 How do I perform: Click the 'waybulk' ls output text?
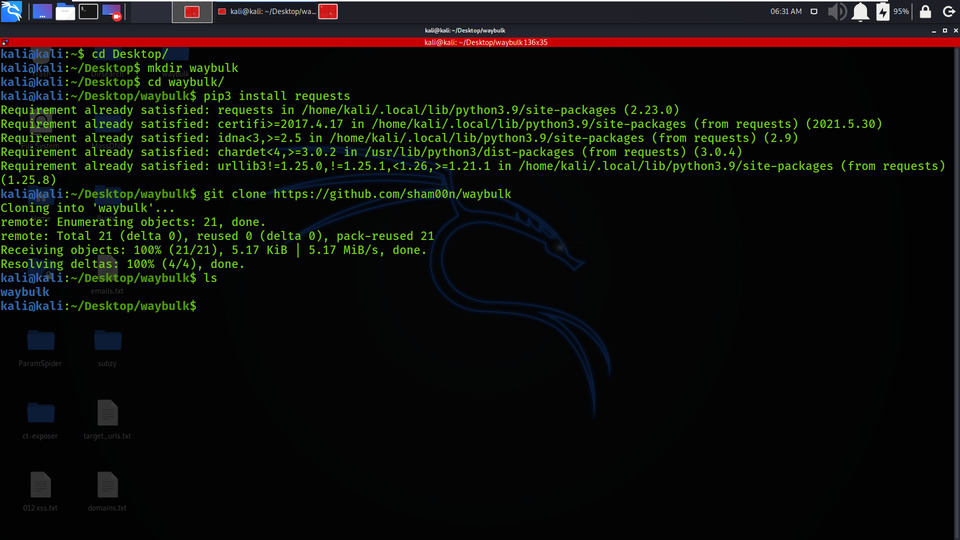click(x=24, y=292)
